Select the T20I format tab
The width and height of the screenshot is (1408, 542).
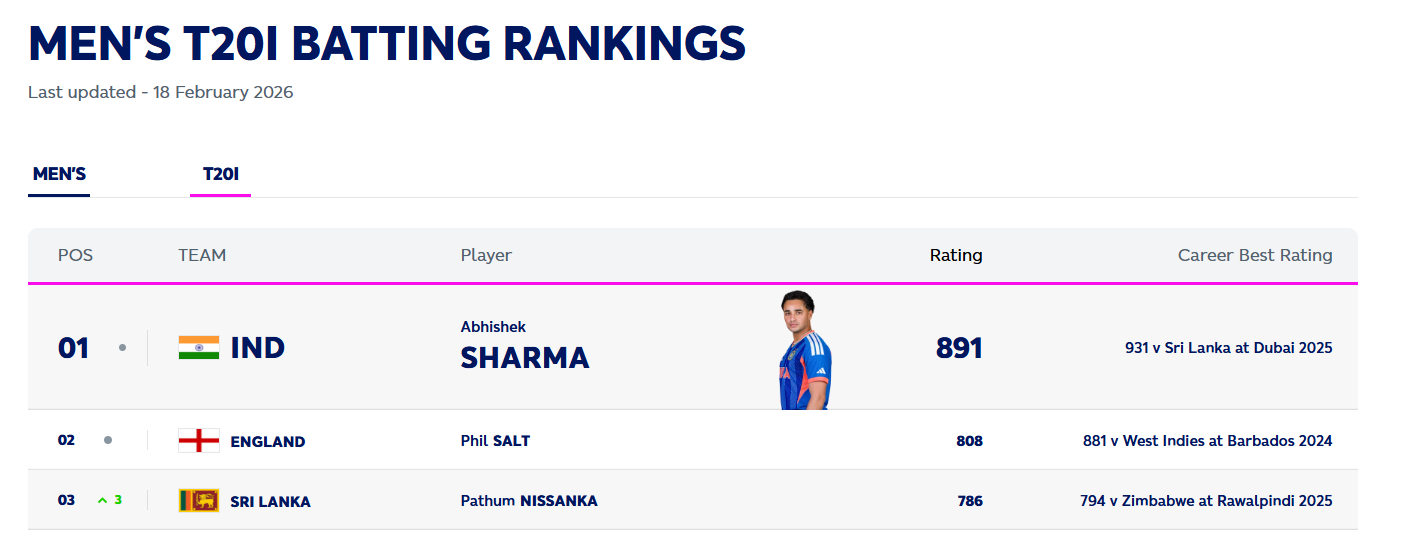point(221,174)
